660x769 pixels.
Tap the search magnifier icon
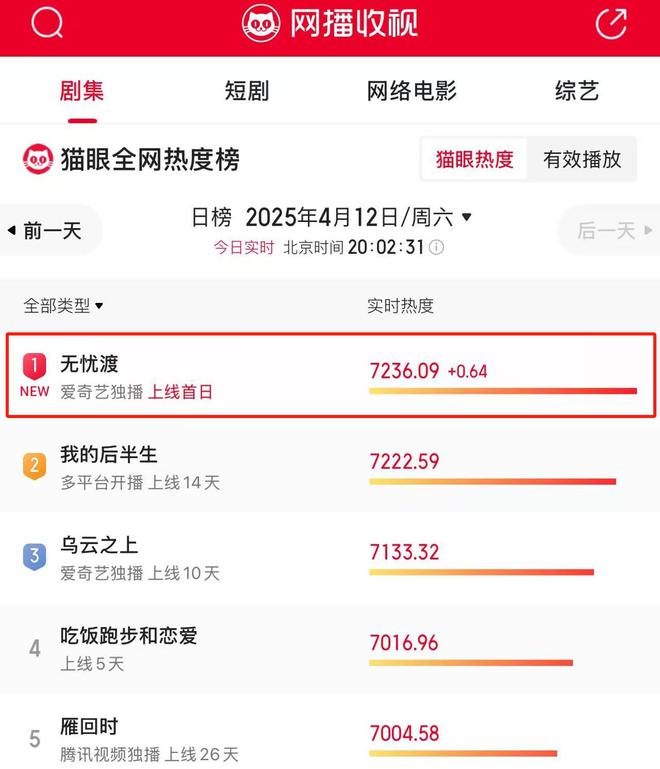click(x=47, y=23)
